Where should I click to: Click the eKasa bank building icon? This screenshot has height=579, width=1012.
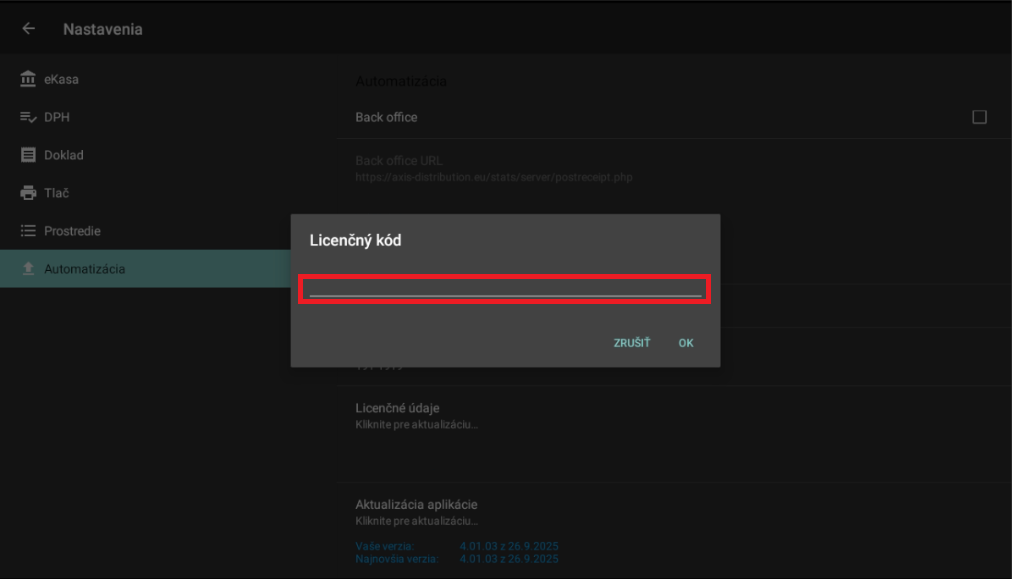28,79
